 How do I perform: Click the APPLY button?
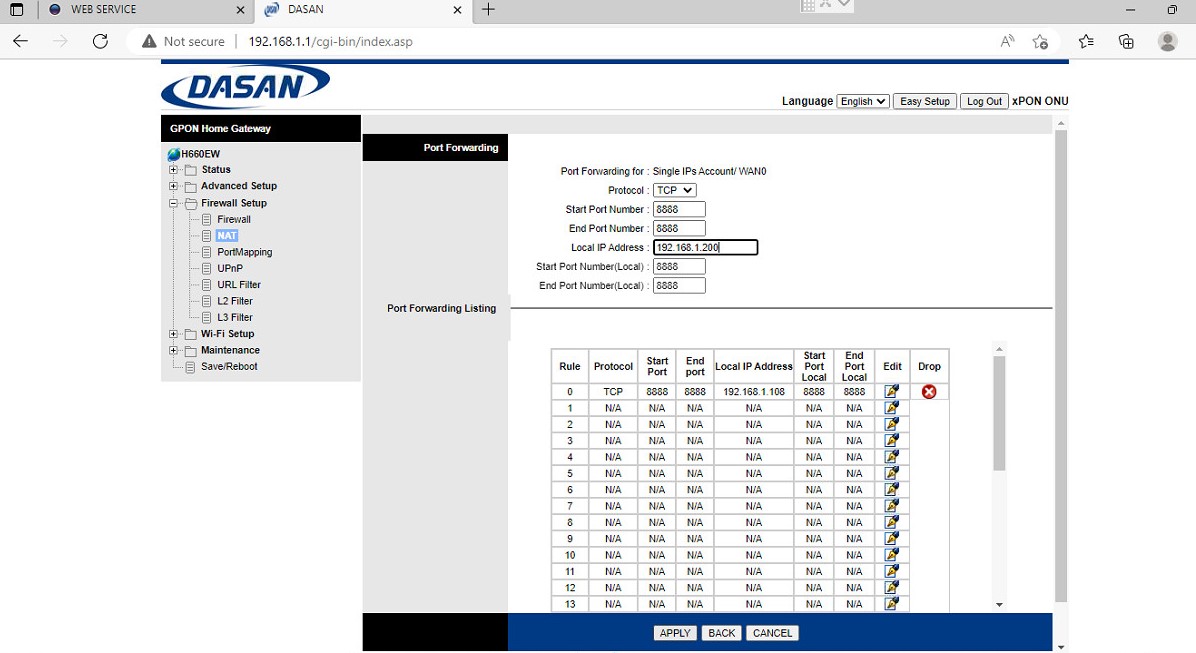(x=675, y=633)
